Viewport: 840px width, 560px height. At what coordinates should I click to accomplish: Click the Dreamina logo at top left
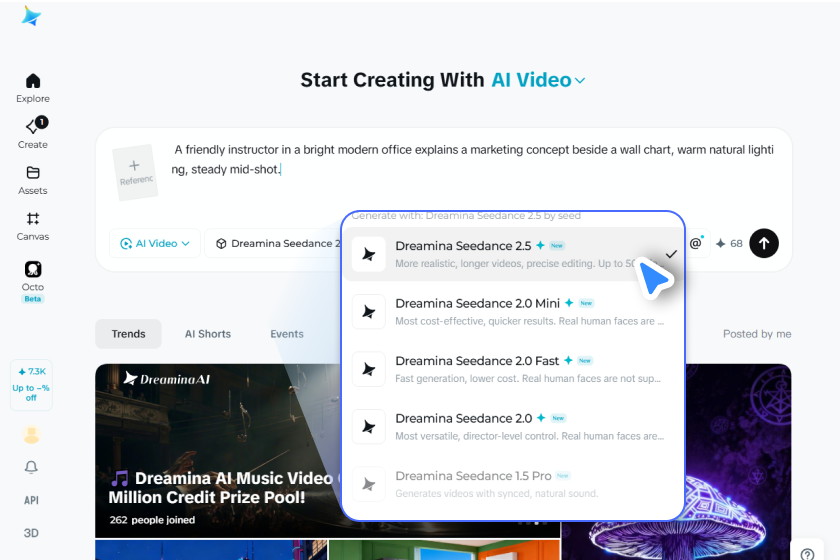31,16
